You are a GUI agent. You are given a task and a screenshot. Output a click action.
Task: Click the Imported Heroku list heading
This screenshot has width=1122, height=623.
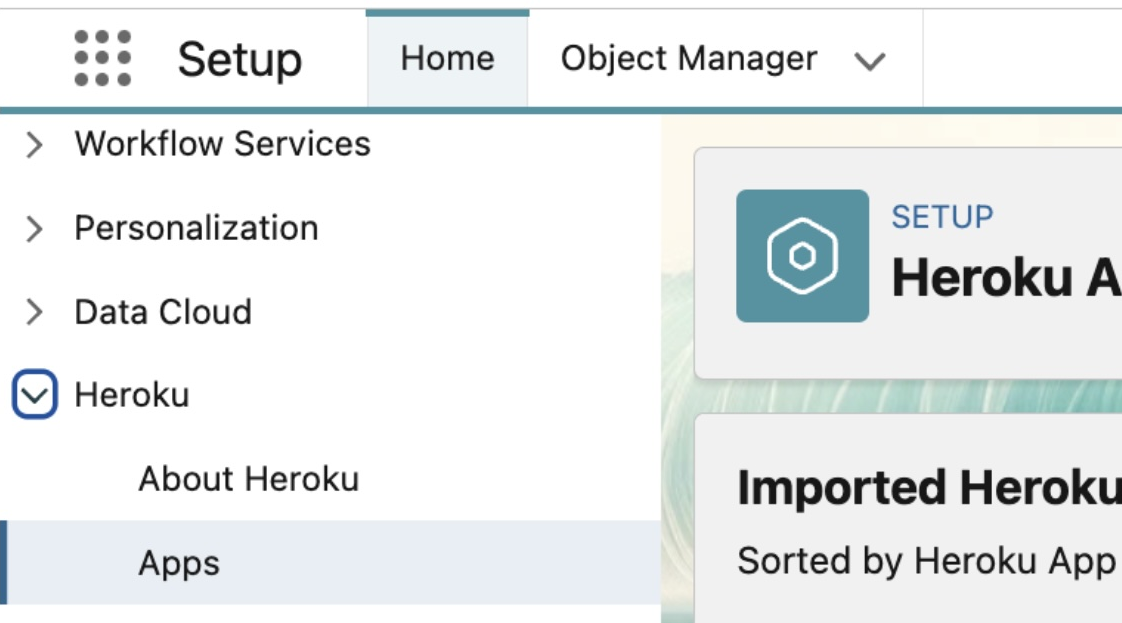(928, 488)
